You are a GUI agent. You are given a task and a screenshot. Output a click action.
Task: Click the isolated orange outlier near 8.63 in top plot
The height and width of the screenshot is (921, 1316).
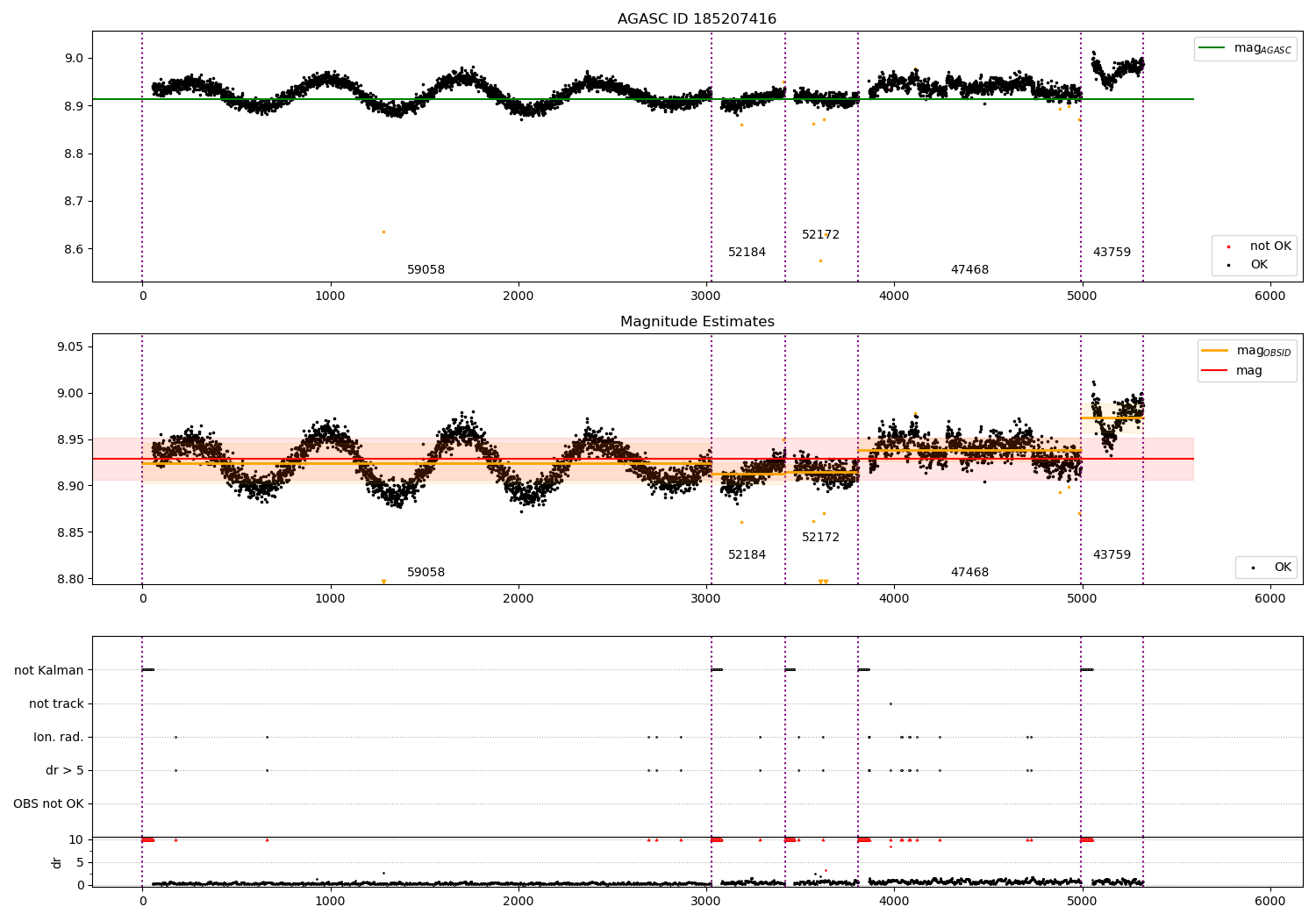383,232
